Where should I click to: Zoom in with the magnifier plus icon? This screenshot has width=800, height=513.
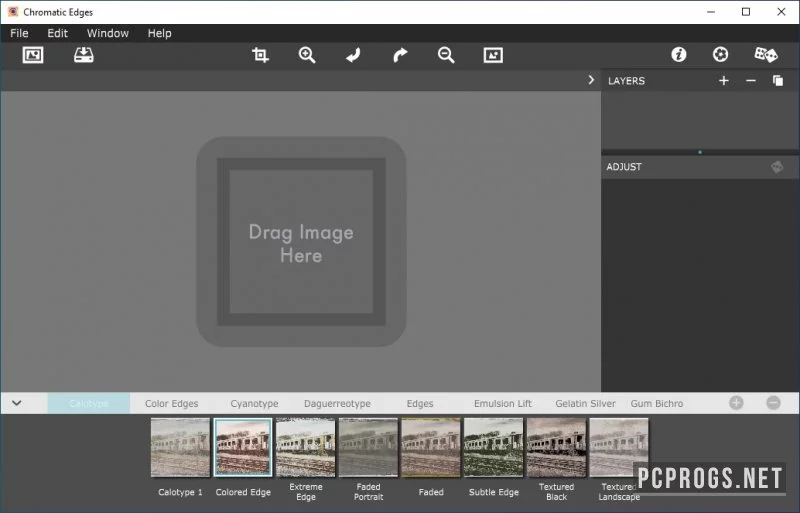coord(307,55)
